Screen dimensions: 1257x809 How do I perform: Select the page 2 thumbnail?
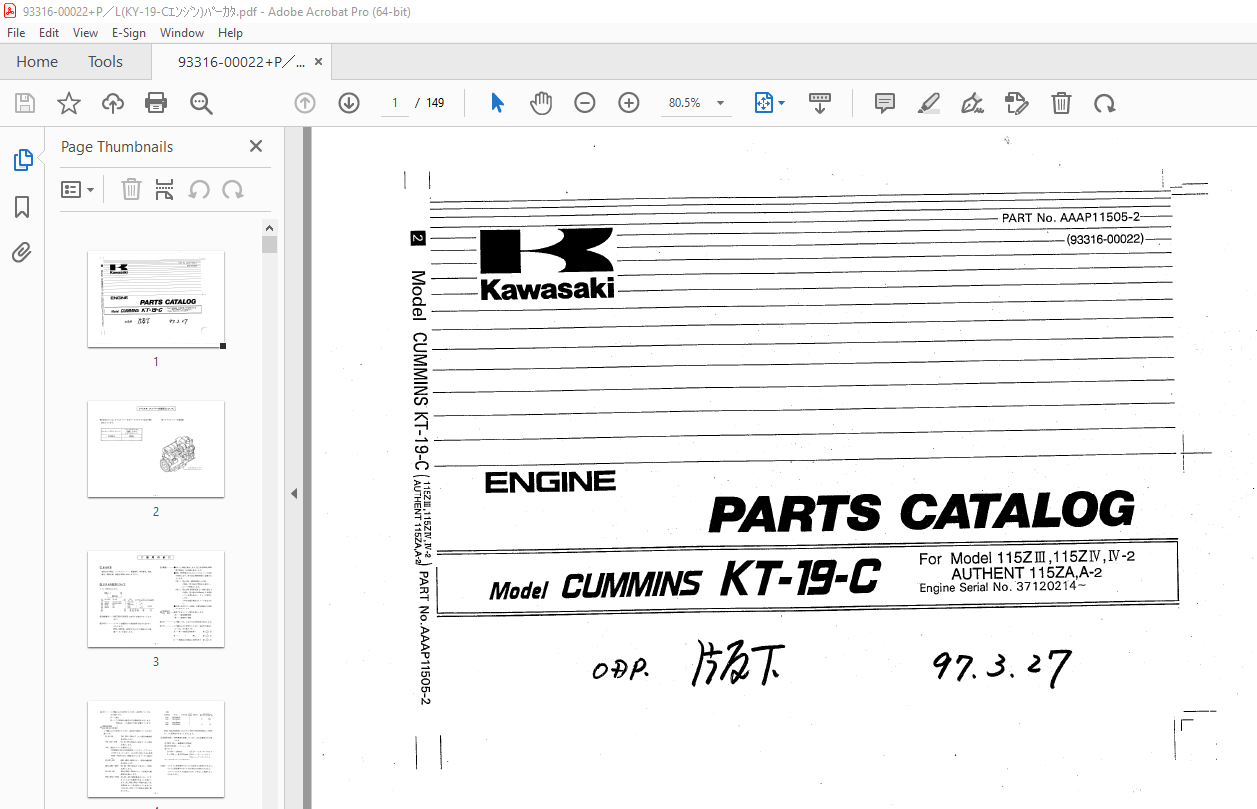156,449
